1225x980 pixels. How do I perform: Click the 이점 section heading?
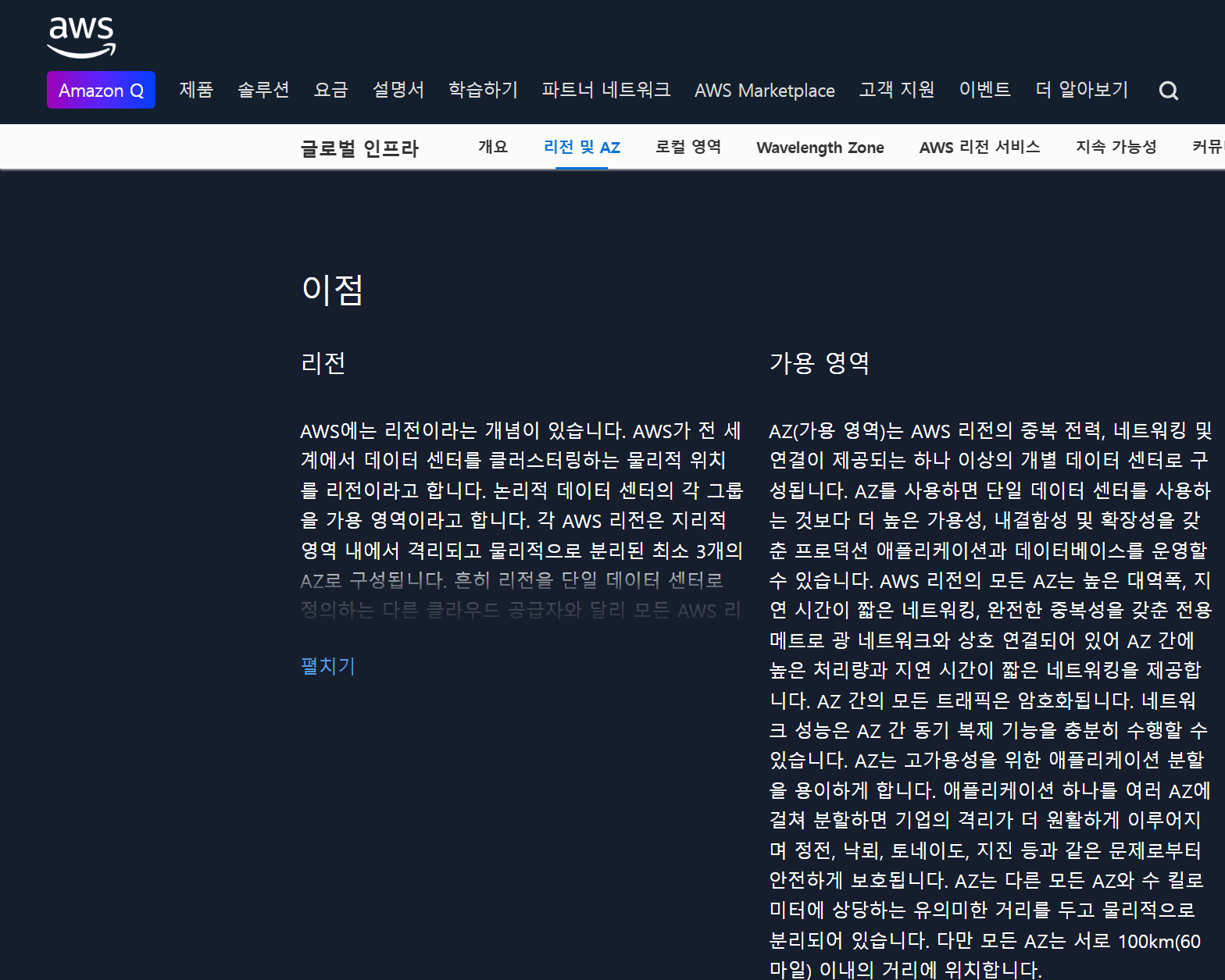coord(333,290)
